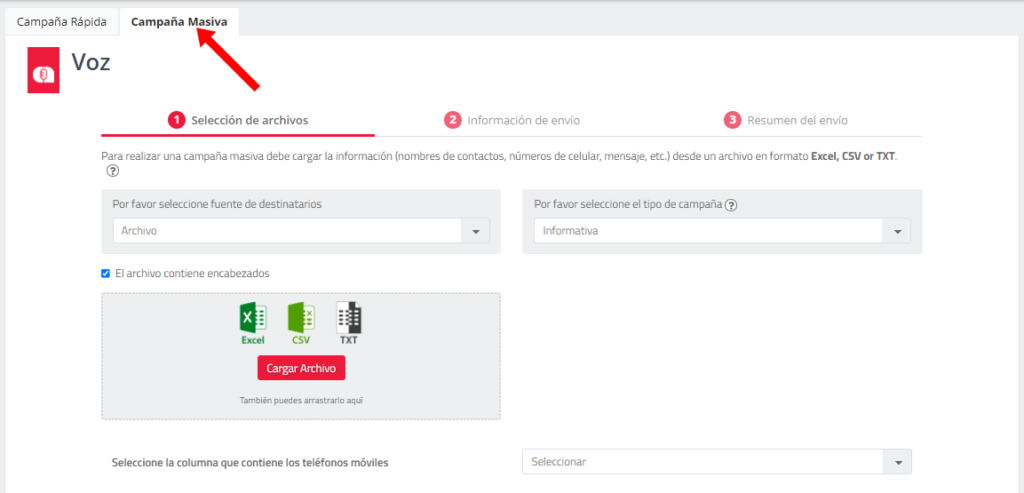Screen dimensions: 1024x493
Task: Show help for tipo de campaña
Action: (x=731, y=205)
